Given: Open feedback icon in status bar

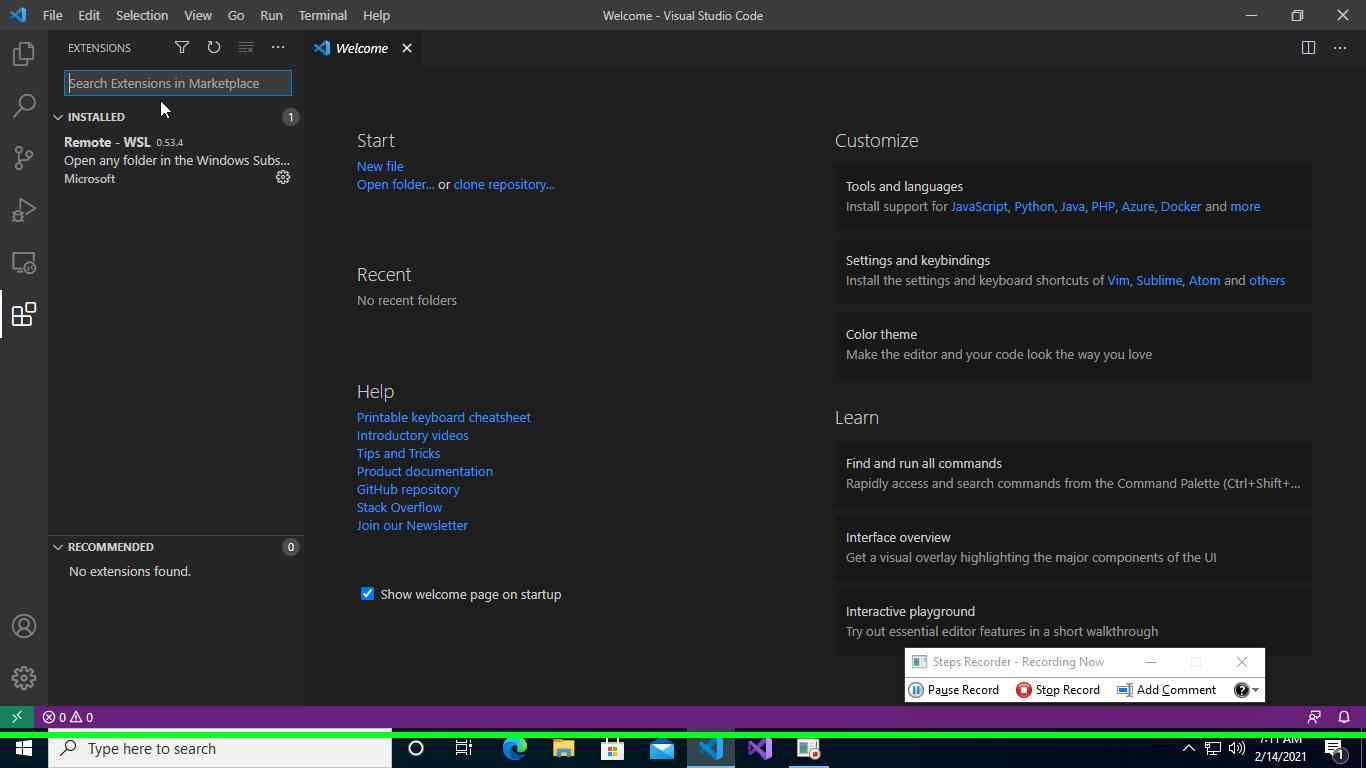Looking at the screenshot, I should [x=1314, y=717].
